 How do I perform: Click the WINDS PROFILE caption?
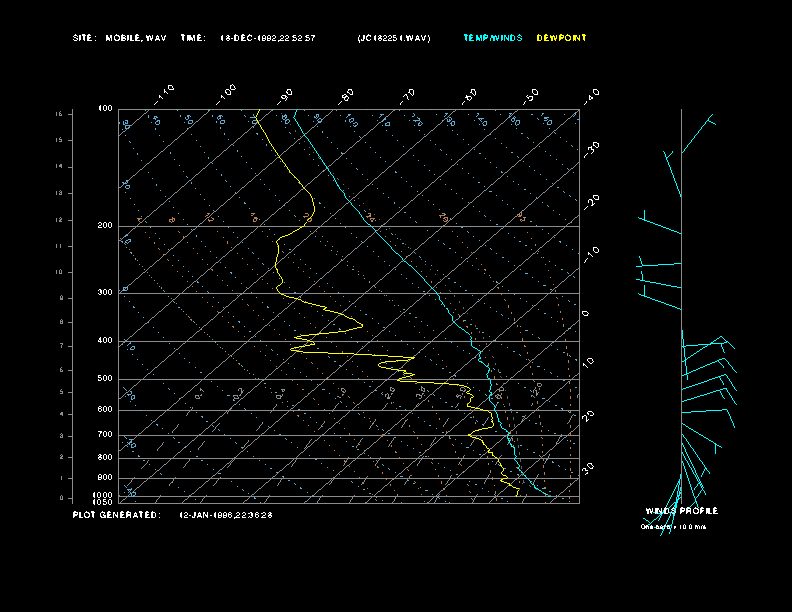[681, 511]
